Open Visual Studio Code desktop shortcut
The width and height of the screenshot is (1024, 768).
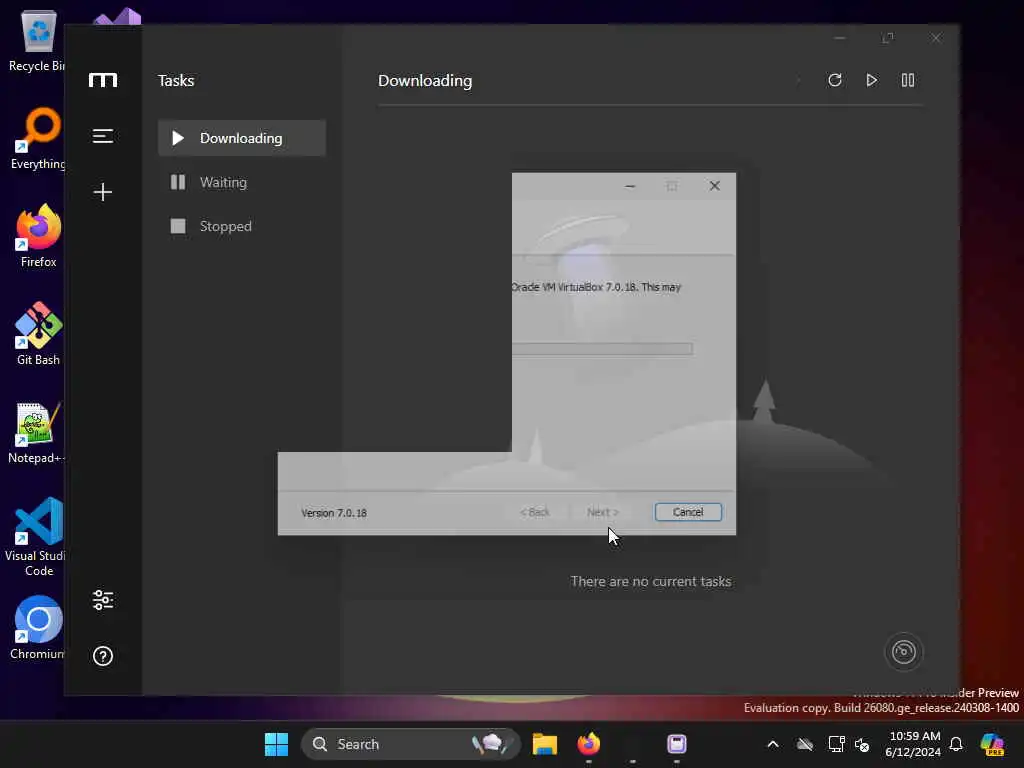tap(36, 537)
